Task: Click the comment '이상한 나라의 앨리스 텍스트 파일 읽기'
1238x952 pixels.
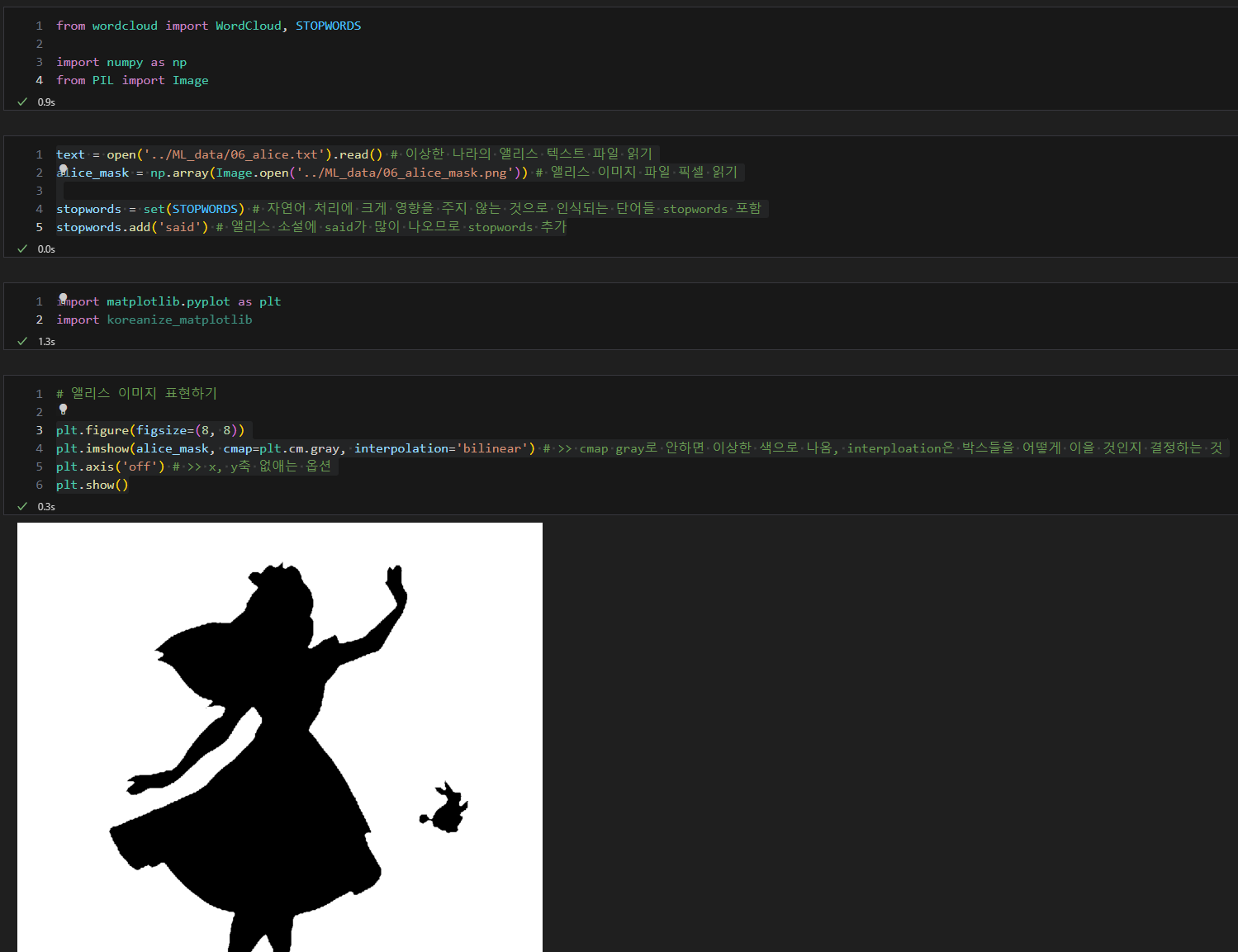Action: [x=521, y=154]
